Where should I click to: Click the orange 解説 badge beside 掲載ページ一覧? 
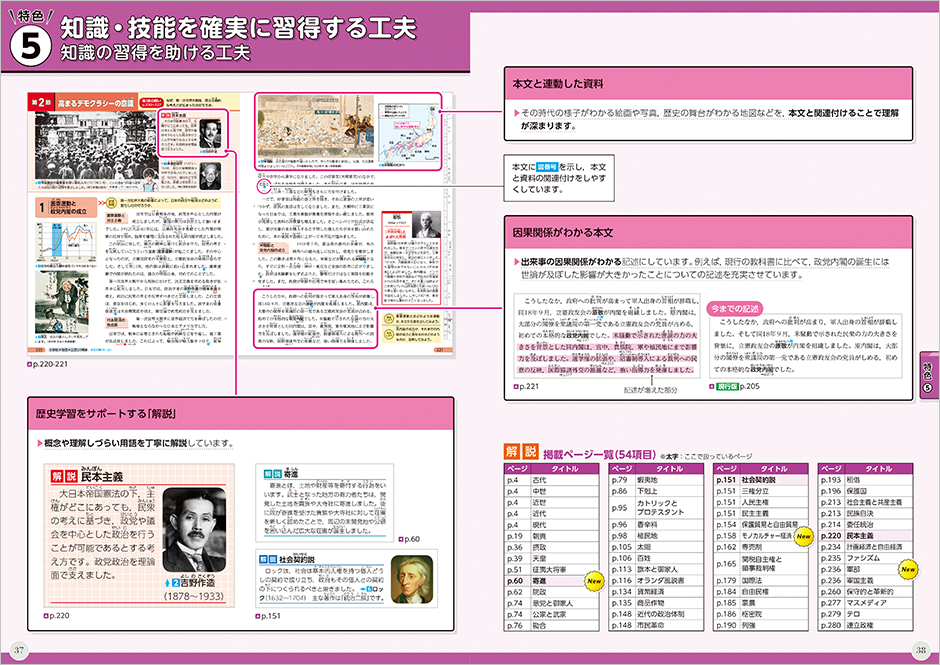click(x=520, y=452)
